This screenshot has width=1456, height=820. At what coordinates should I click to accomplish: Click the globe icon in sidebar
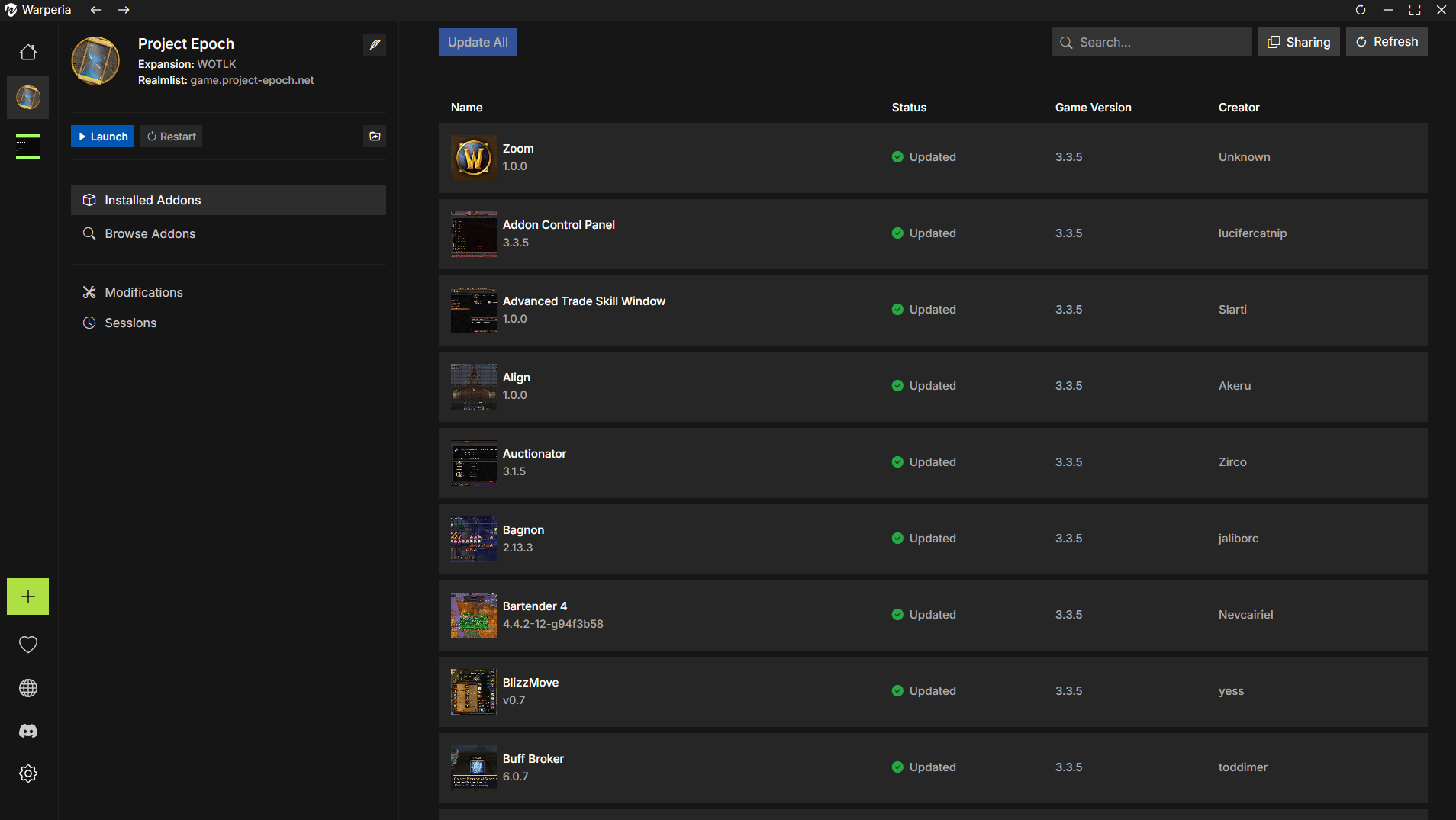click(28, 688)
